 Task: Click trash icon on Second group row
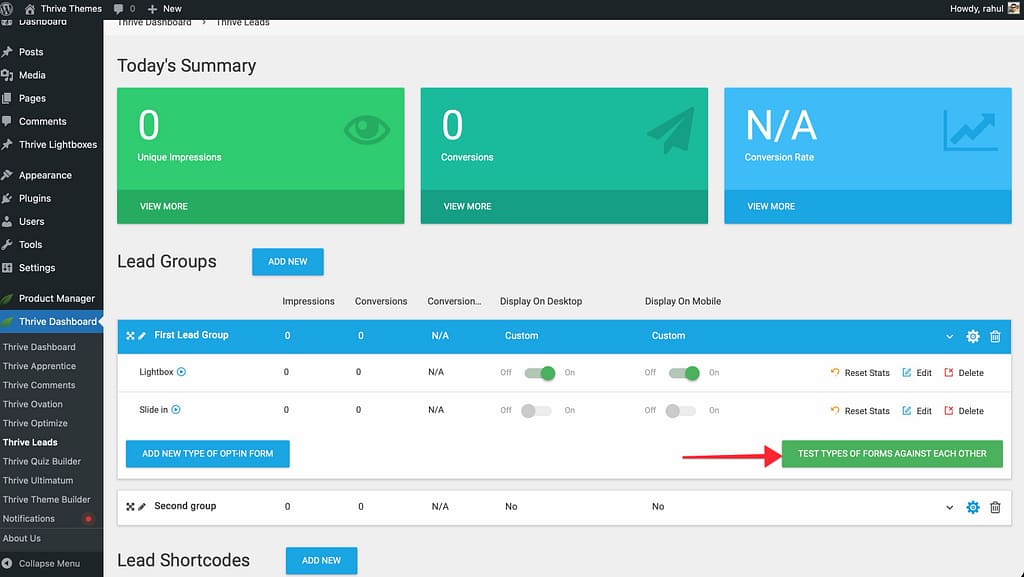point(995,507)
